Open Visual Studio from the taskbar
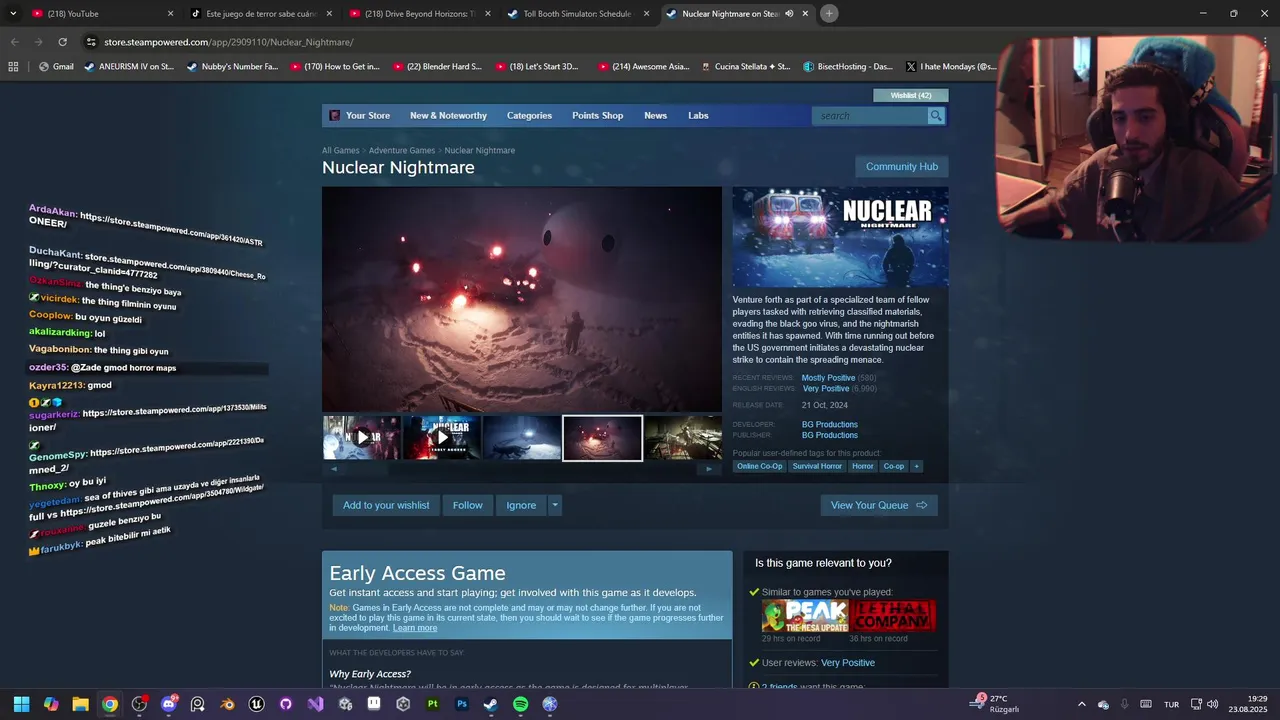Image resolution: width=1280 pixels, height=720 pixels. pyautogui.click(x=315, y=704)
